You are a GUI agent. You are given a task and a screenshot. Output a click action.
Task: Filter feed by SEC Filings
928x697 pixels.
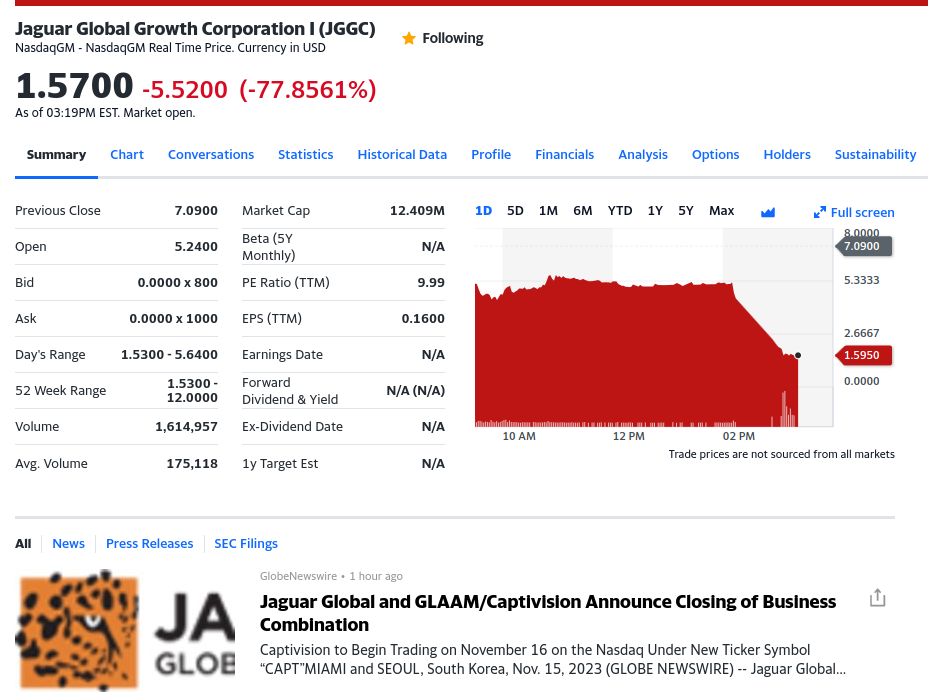(x=246, y=543)
